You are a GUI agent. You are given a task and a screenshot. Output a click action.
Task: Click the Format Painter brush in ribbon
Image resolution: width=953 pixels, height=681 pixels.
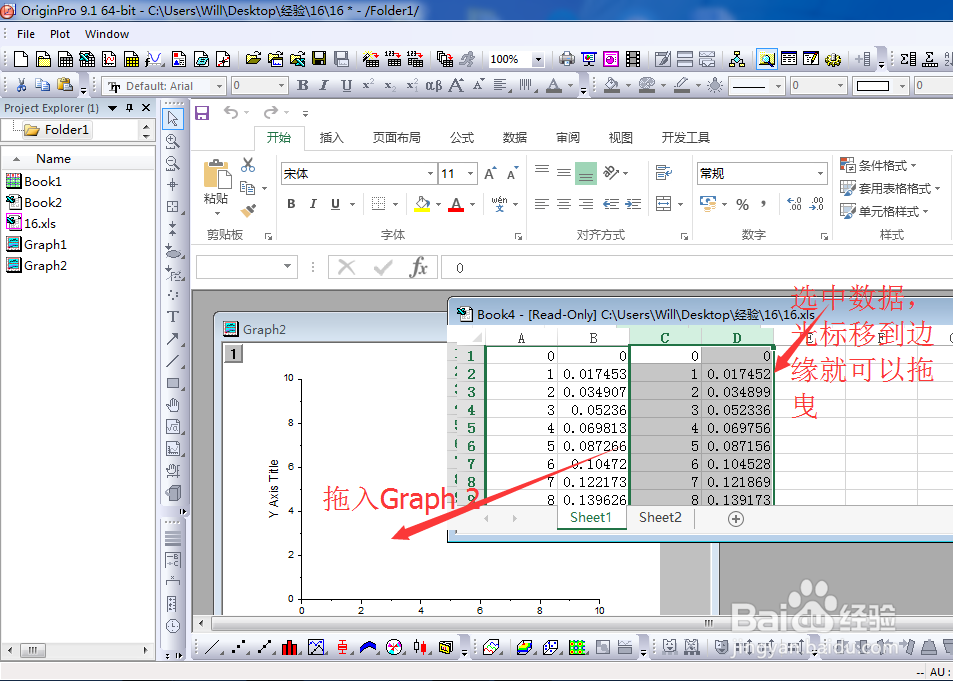click(x=248, y=210)
